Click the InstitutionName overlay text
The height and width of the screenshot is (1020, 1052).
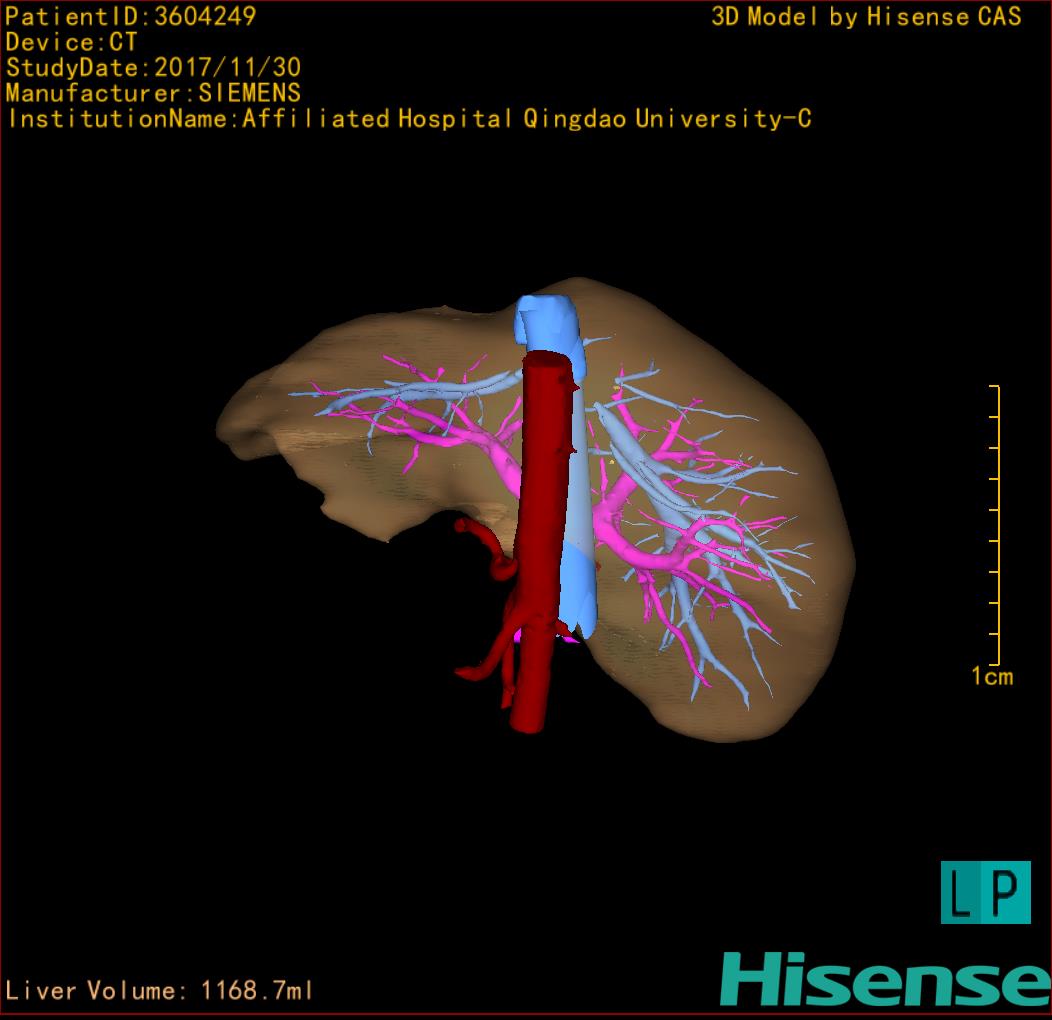coord(408,119)
